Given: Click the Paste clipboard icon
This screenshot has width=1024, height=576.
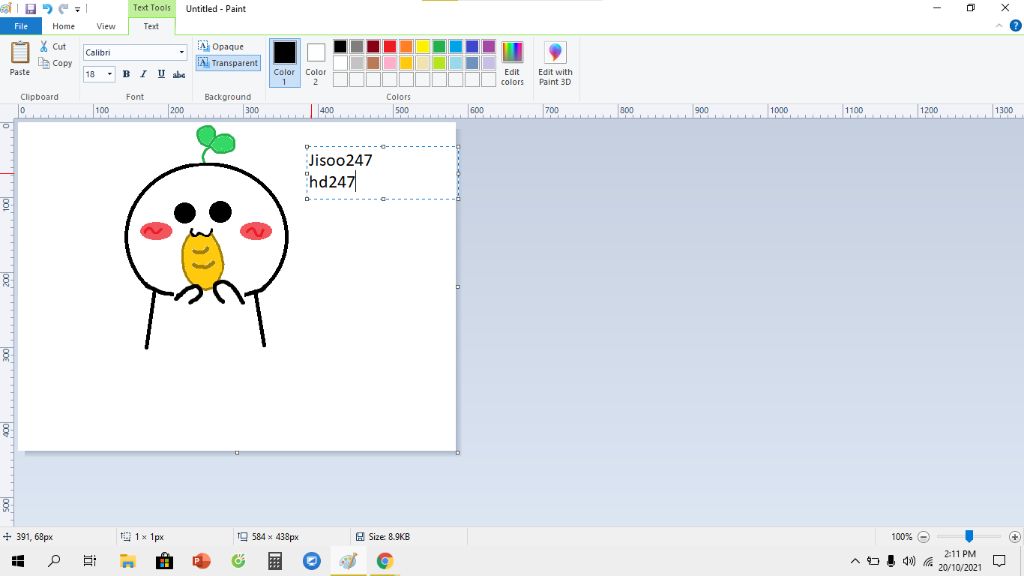Looking at the screenshot, I should 20,52.
